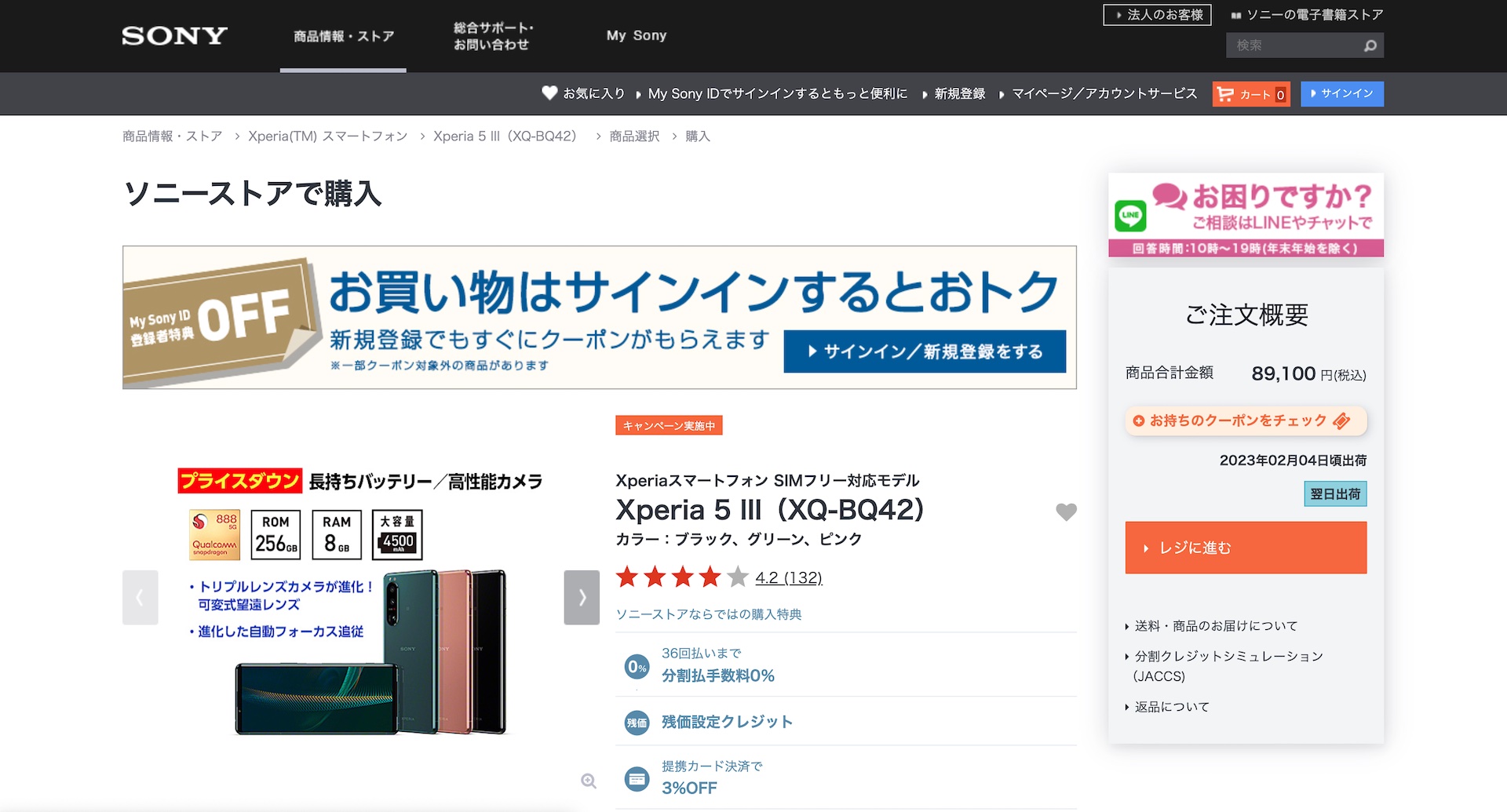Click the green LINE app icon

1130,215
